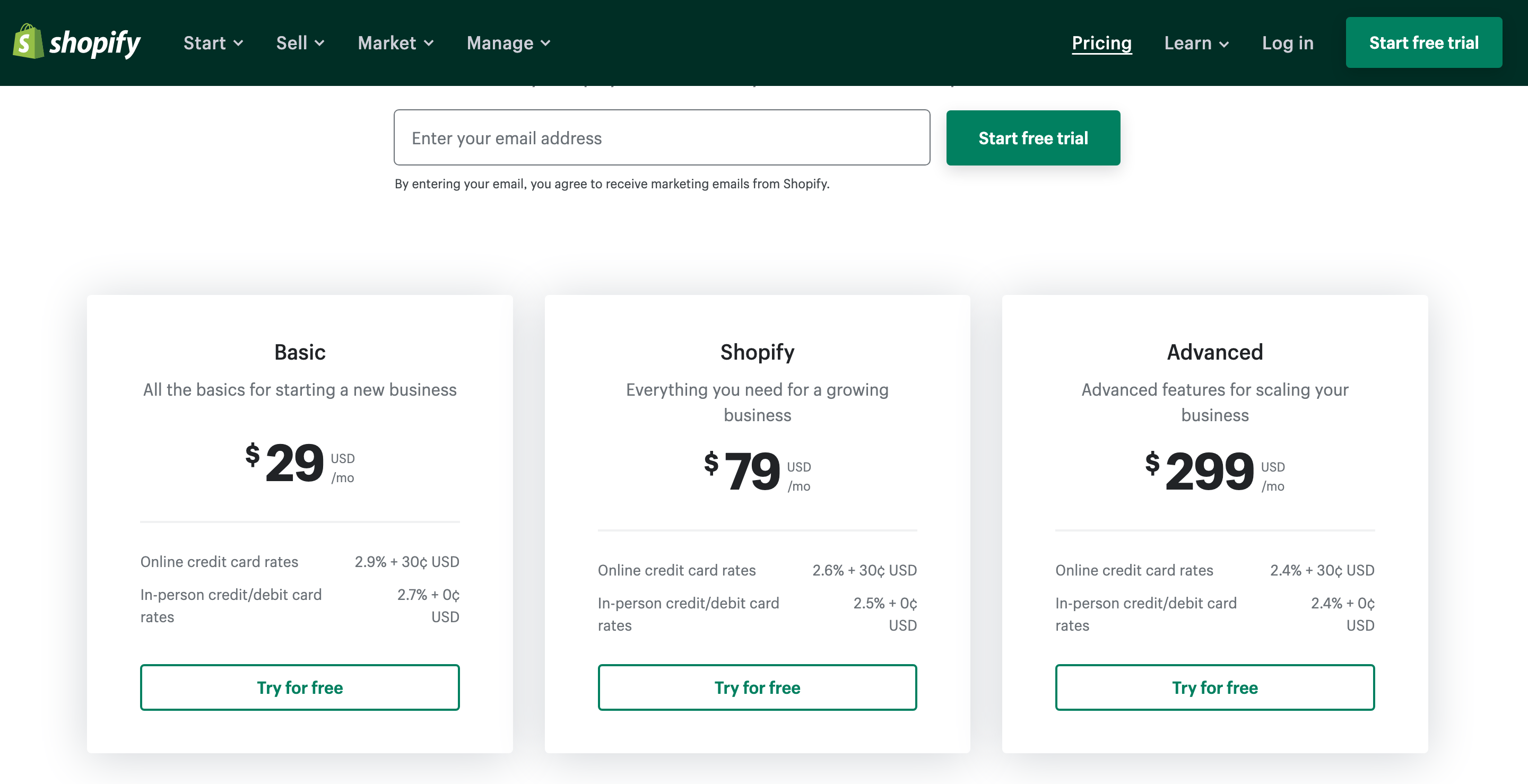Click the Shopify wordmark in header
1528x784 pixels.
(x=95, y=42)
